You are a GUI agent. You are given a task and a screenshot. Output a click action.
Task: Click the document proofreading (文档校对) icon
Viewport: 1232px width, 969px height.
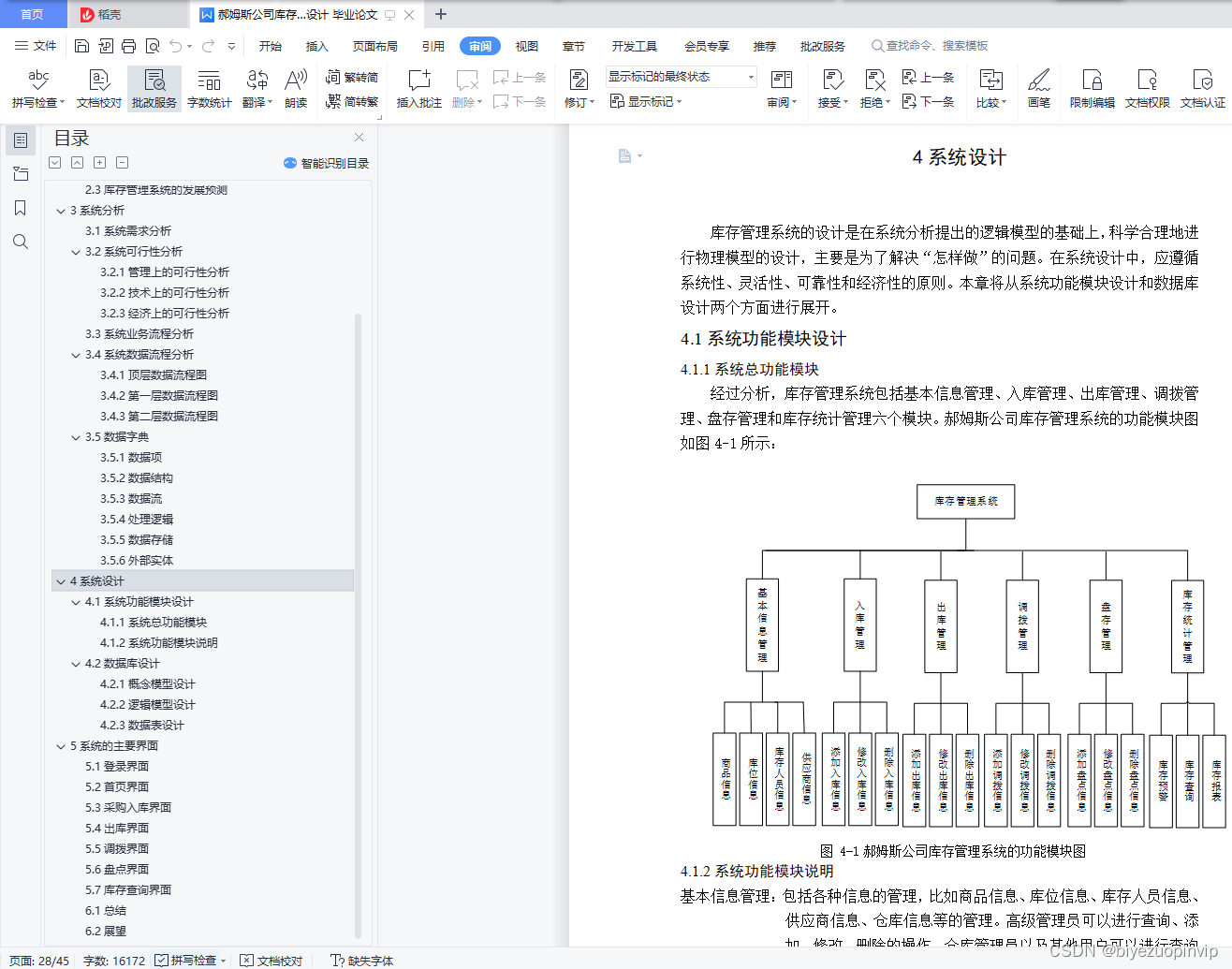tap(98, 89)
